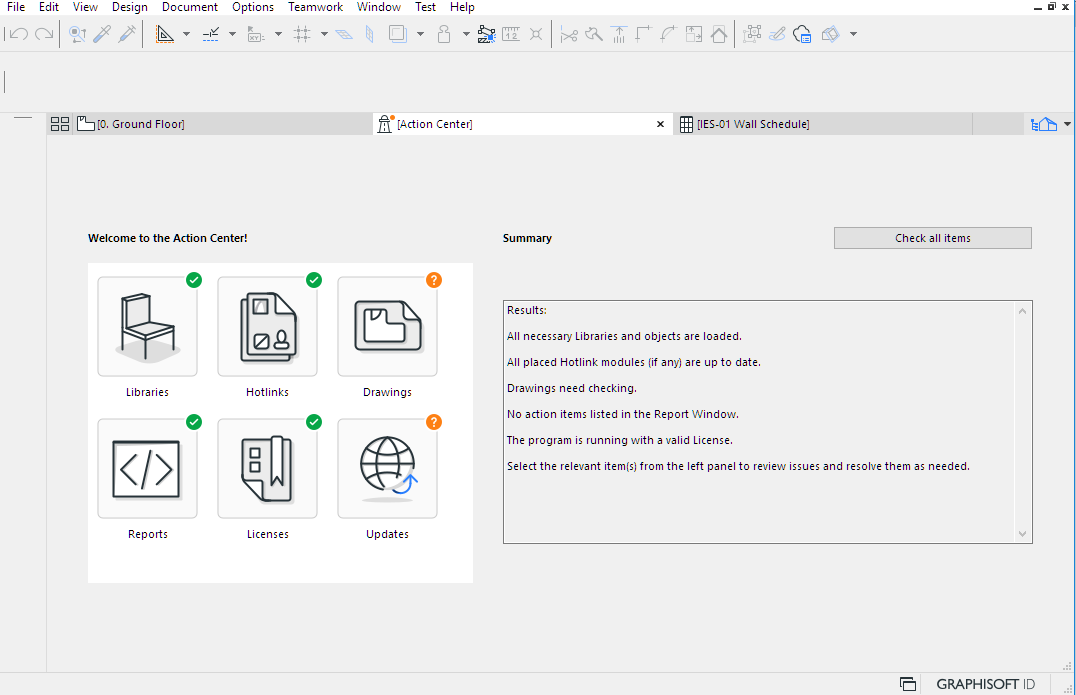Open the Design menu
The width and height of the screenshot is (1076, 695).
(130, 7)
